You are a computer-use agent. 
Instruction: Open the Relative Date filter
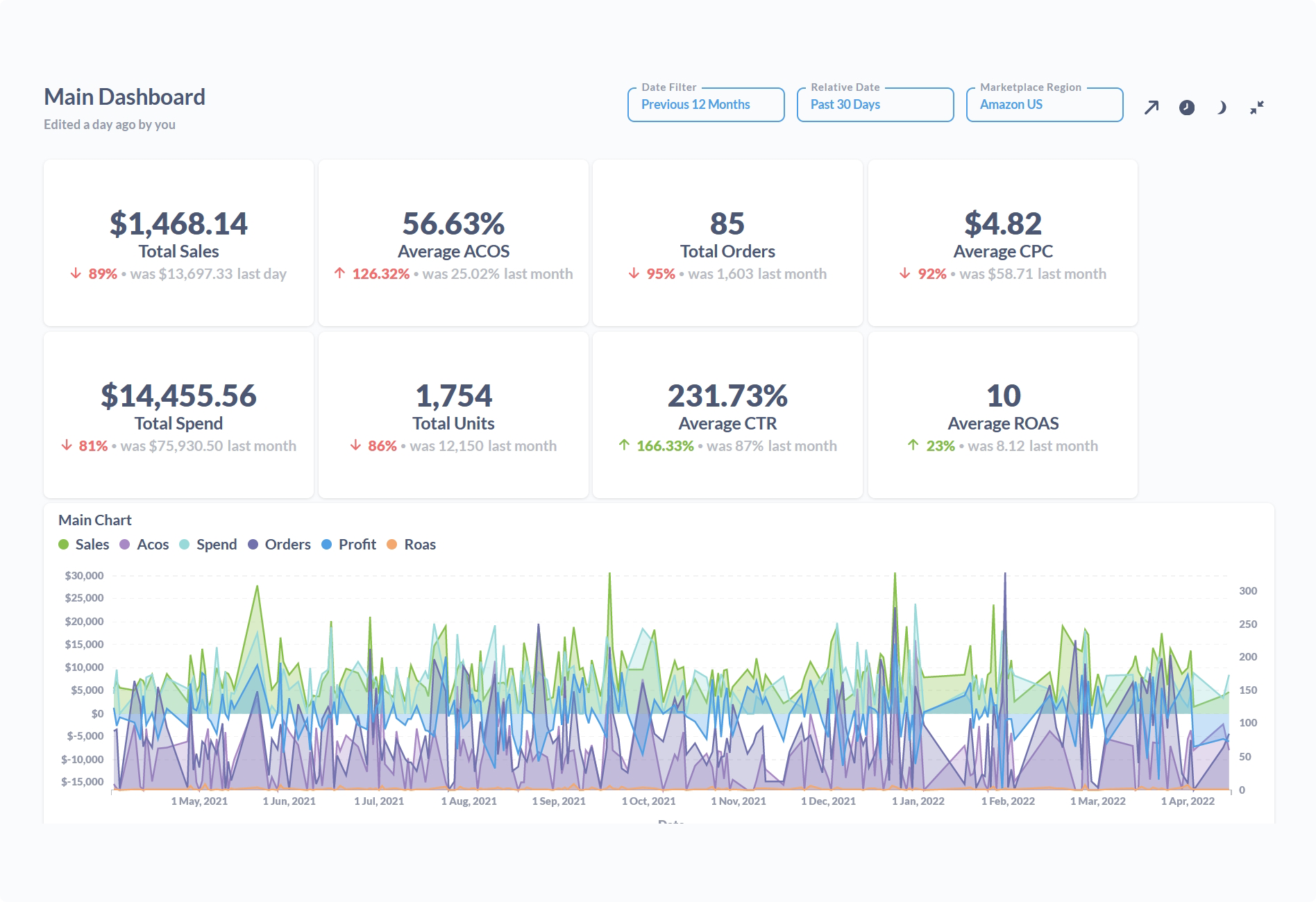click(x=875, y=104)
